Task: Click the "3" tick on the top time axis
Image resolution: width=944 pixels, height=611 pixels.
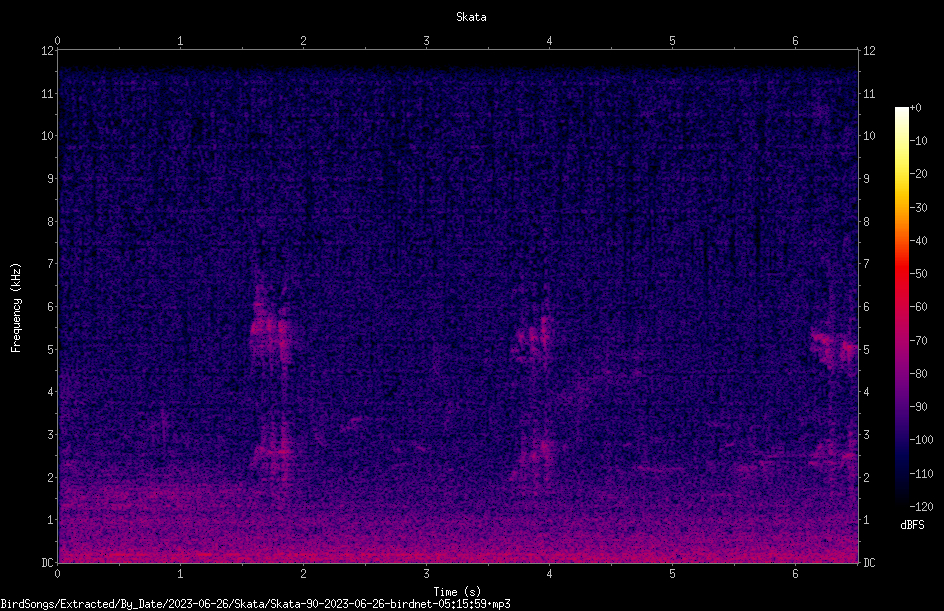Action: 426,41
